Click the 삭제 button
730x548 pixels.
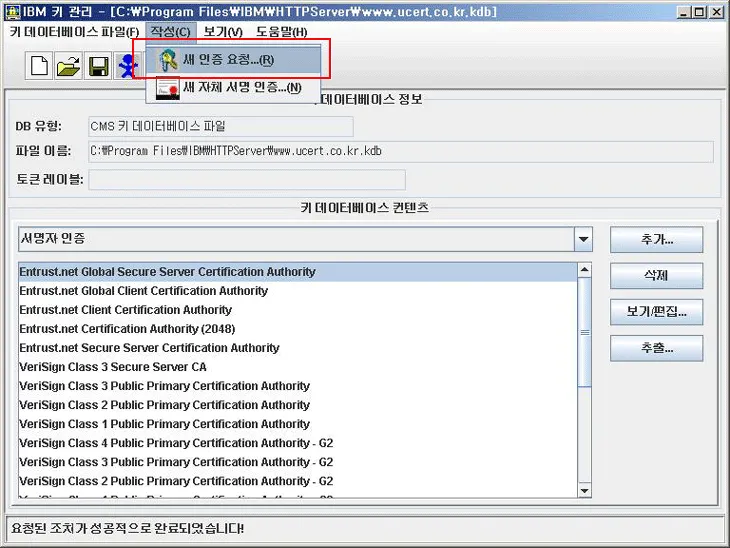[x=656, y=276]
